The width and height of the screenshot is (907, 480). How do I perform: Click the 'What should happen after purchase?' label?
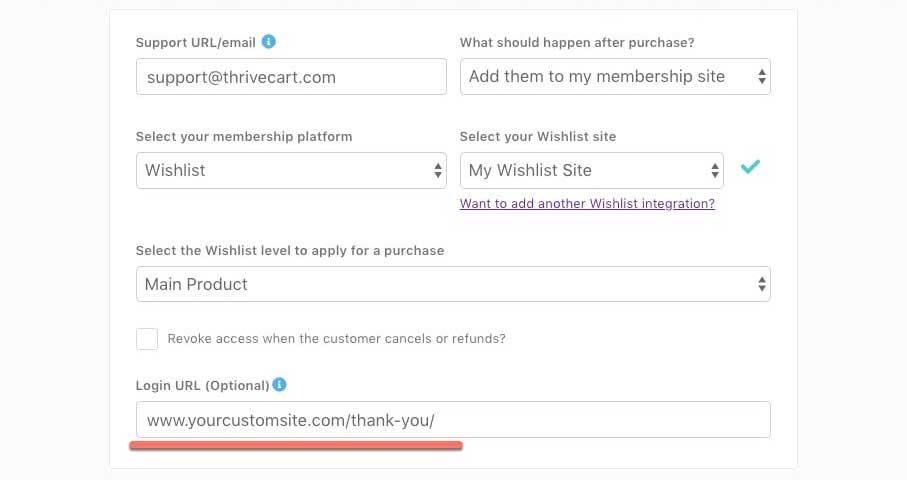(x=577, y=43)
